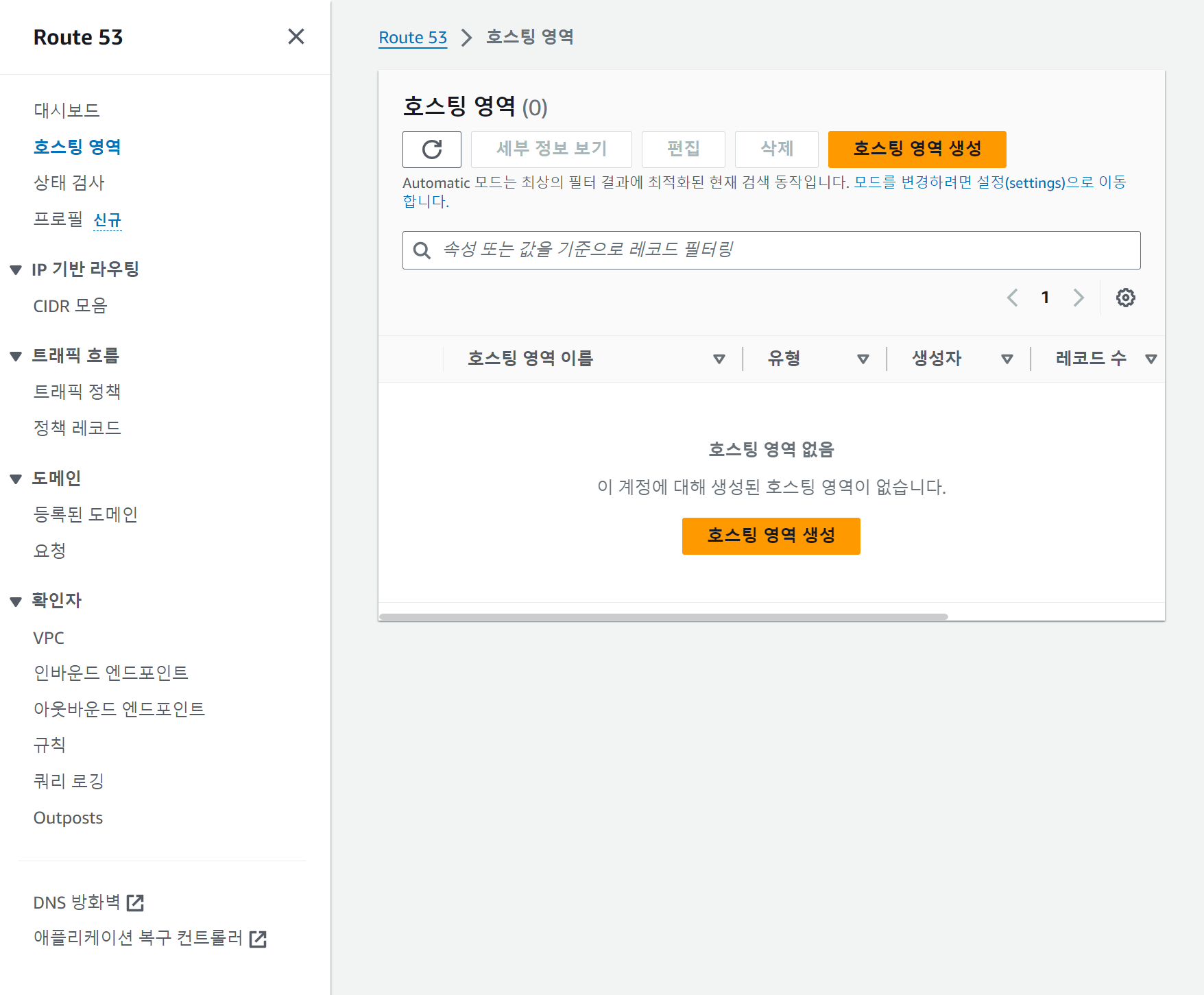Go to previous page arrow
The image size is (1204, 995).
click(1012, 298)
